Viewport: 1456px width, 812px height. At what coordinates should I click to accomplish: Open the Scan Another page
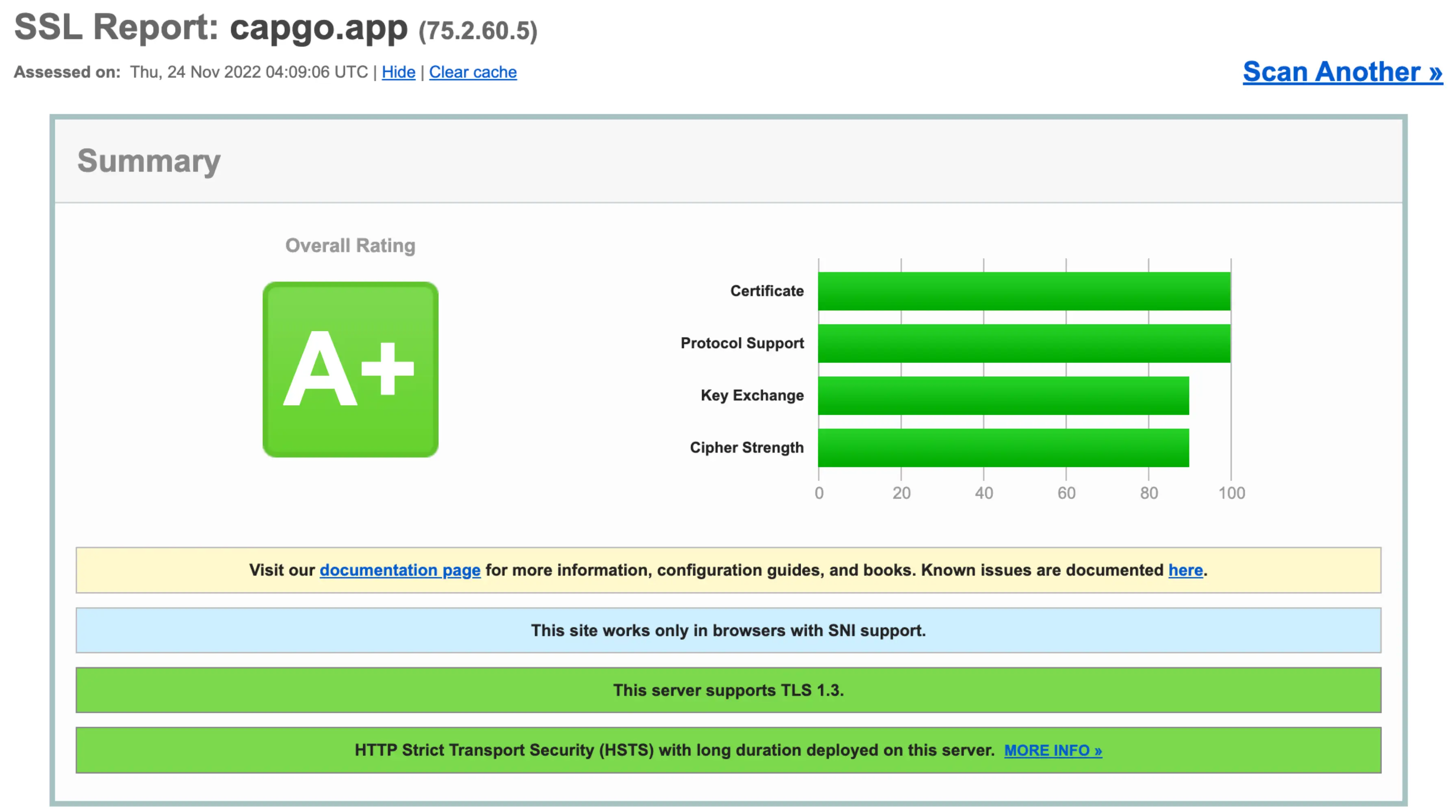1342,72
